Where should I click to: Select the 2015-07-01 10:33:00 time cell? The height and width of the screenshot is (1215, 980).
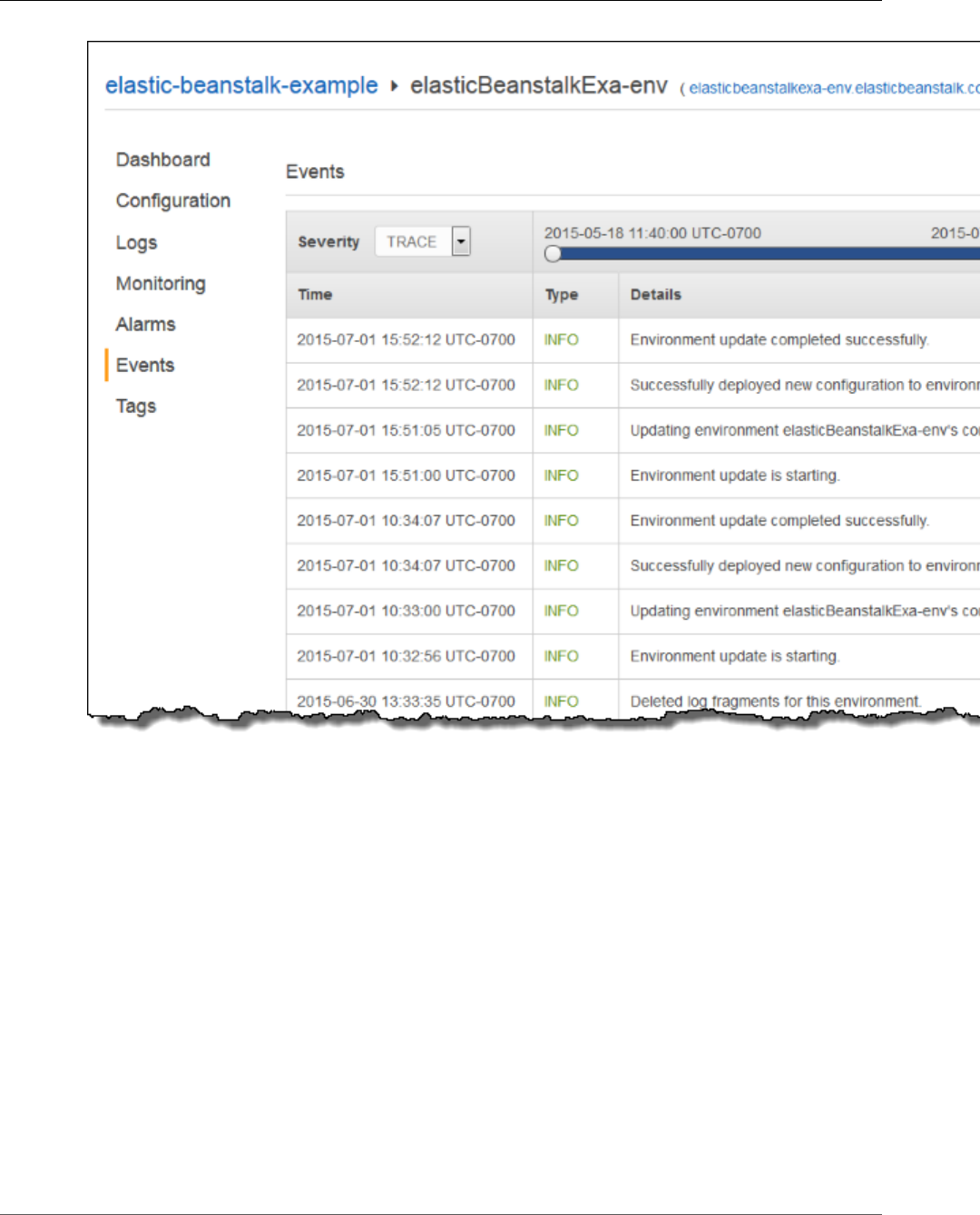pos(406,611)
